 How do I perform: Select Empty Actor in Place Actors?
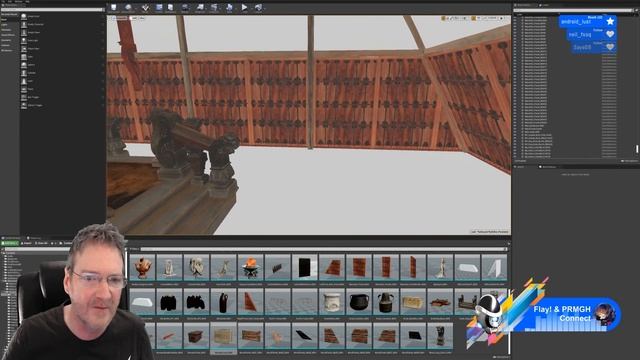click(62, 16)
